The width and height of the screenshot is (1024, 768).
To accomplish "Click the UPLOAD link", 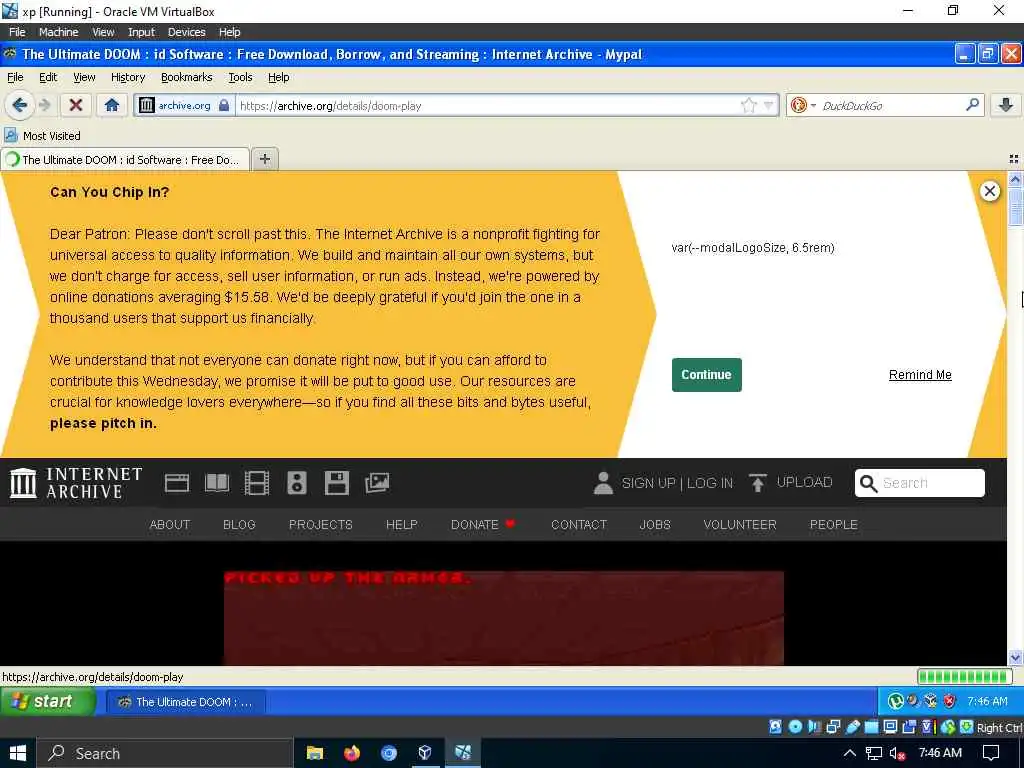I will (x=804, y=482).
